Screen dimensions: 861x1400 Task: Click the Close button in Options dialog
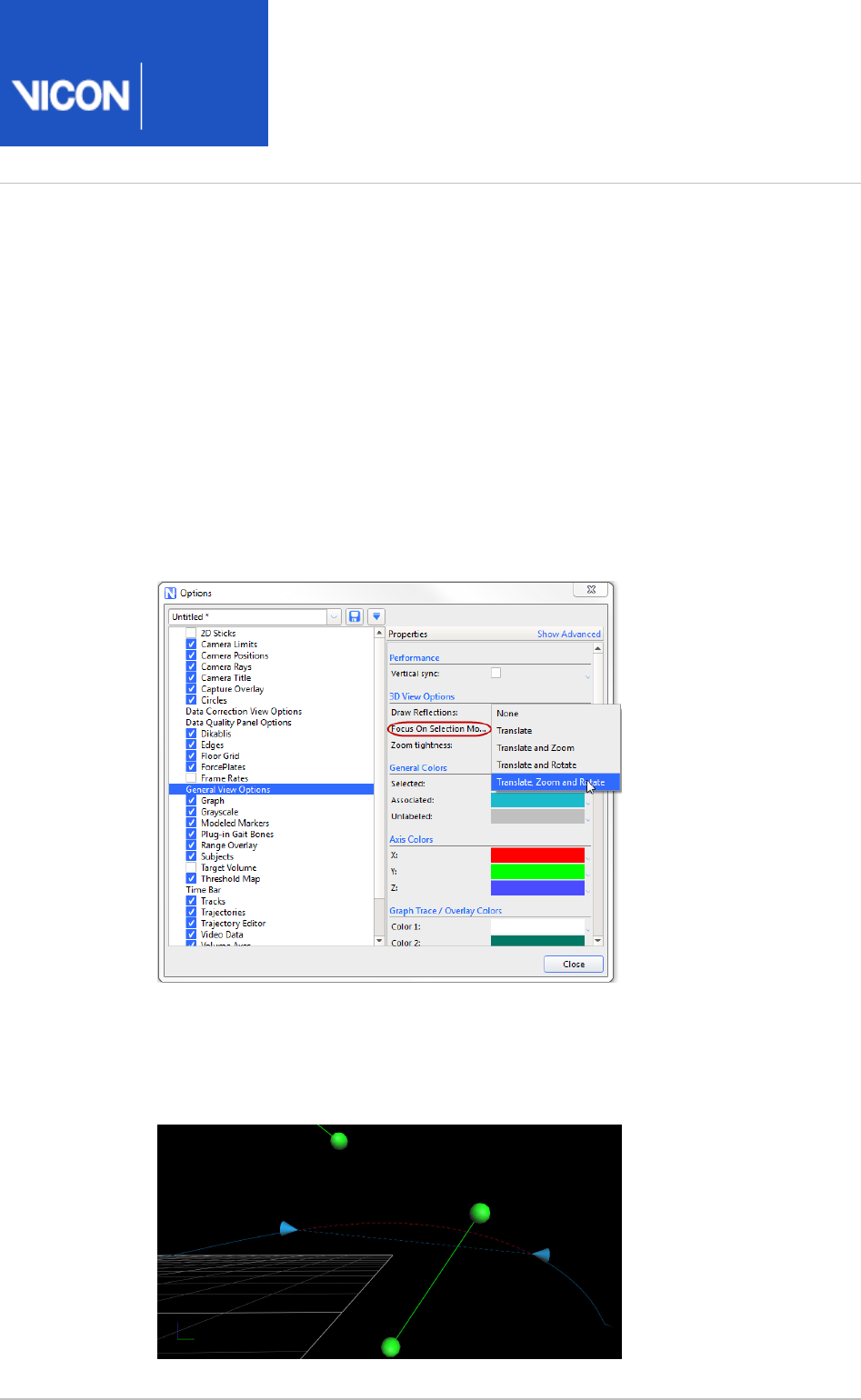pyautogui.click(x=574, y=964)
